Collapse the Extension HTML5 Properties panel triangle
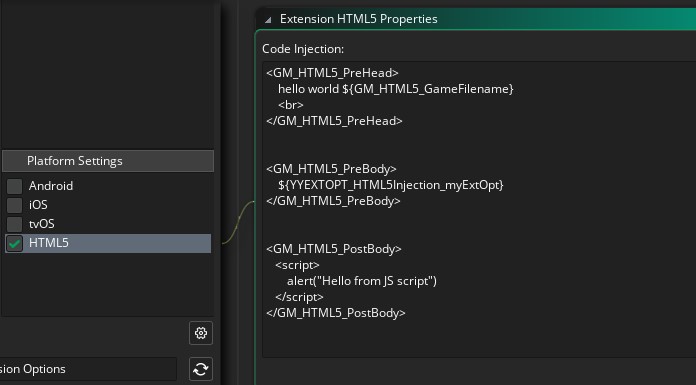The image size is (696, 385). point(268,20)
